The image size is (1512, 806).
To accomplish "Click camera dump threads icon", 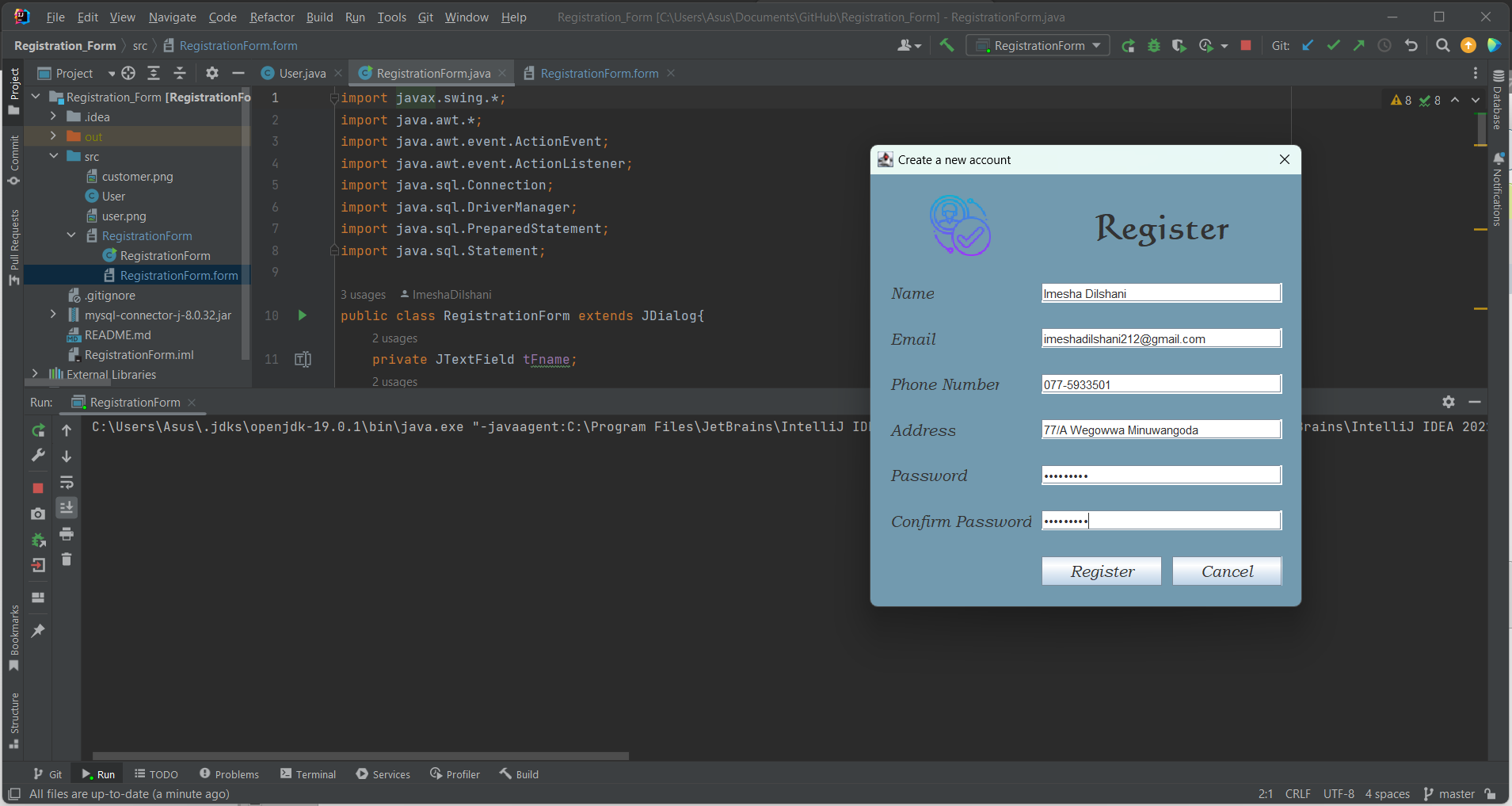I will pos(38,514).
